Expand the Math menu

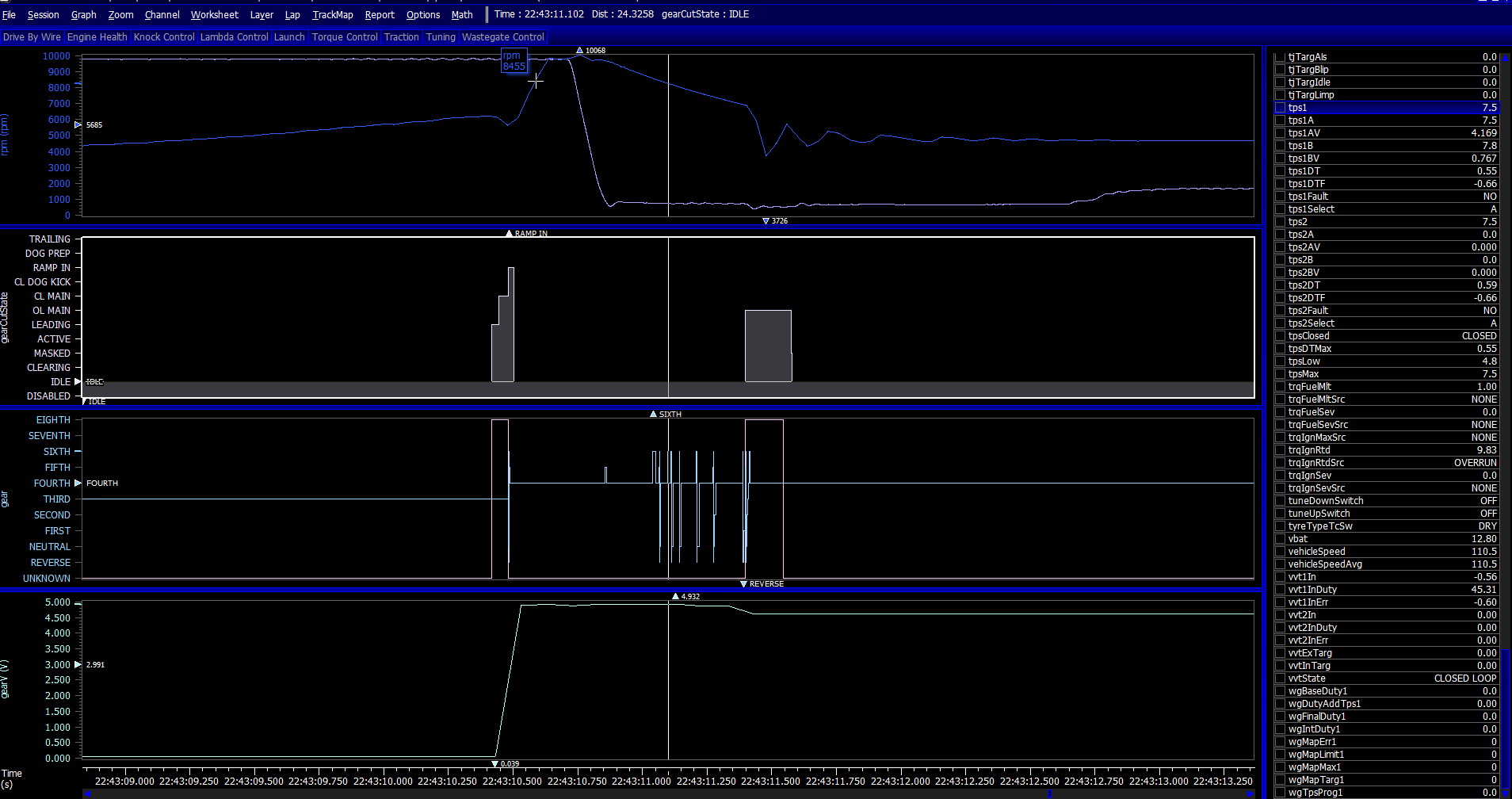(461, 14)
